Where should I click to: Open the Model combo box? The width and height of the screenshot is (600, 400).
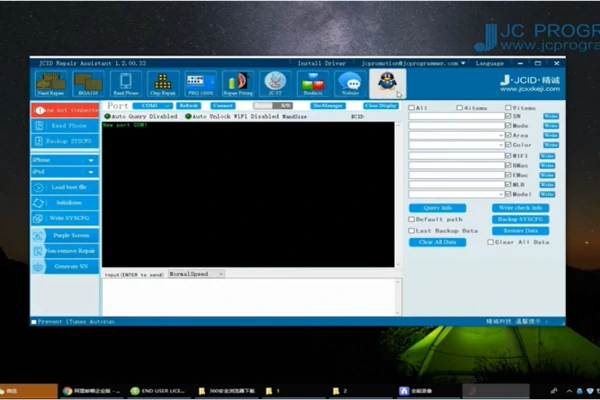[457, 194]
